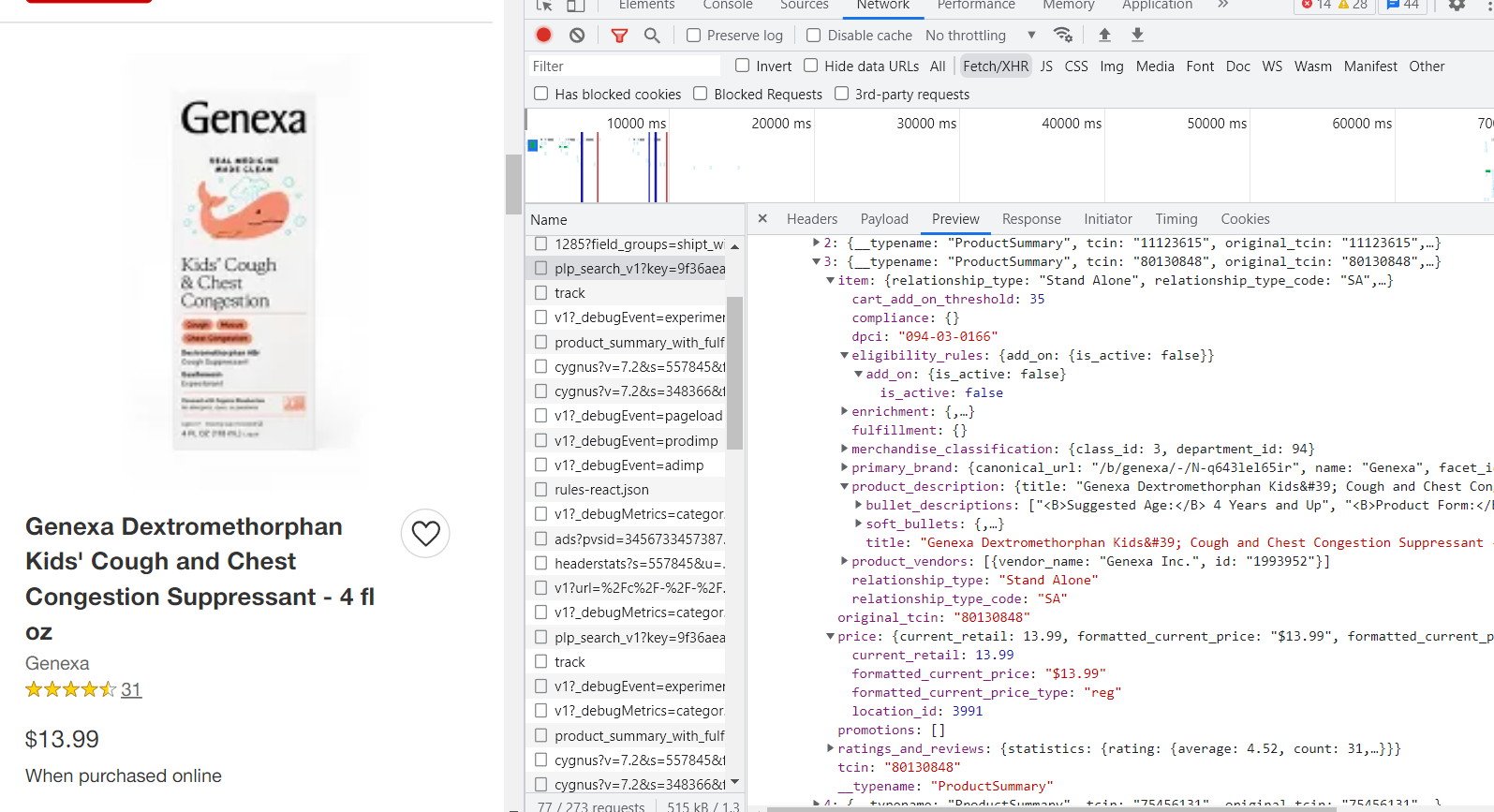Toggle Hide data URLs checkbox

tap(810, 66)
